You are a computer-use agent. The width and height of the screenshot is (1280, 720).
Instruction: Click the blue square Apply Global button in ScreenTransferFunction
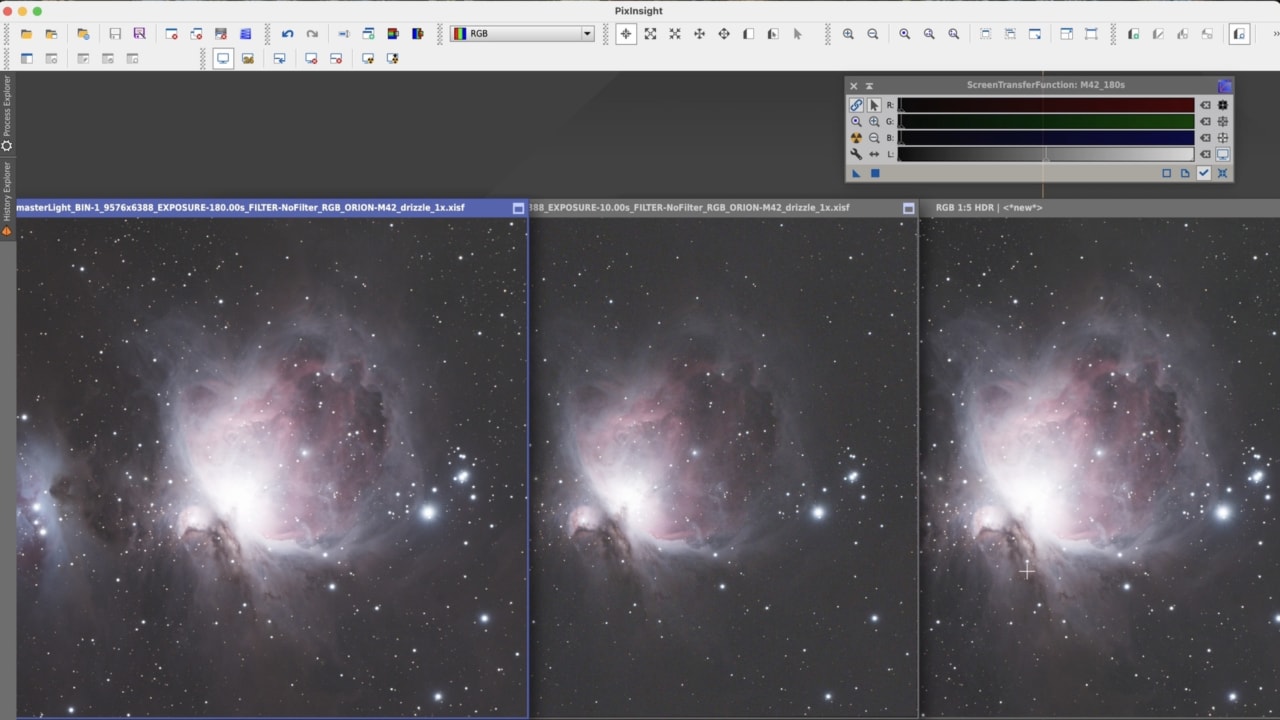tap(875, 173)
